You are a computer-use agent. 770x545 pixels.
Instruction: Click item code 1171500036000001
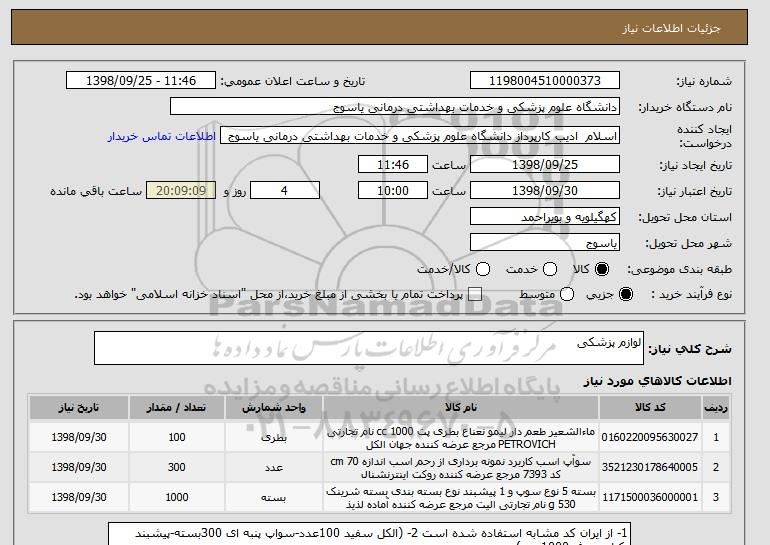(x=650, y=497)
